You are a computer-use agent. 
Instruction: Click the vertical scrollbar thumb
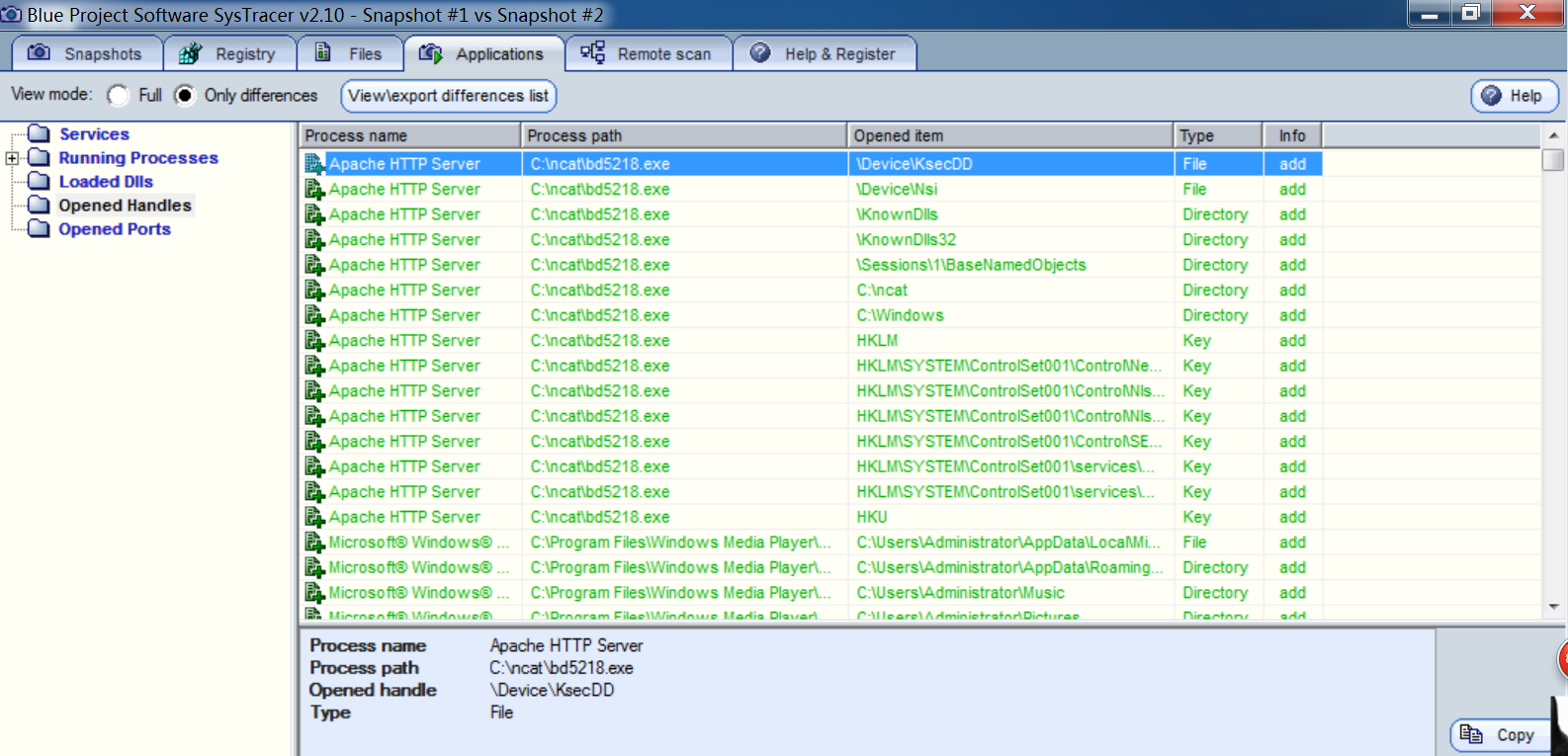point(1553,159)
